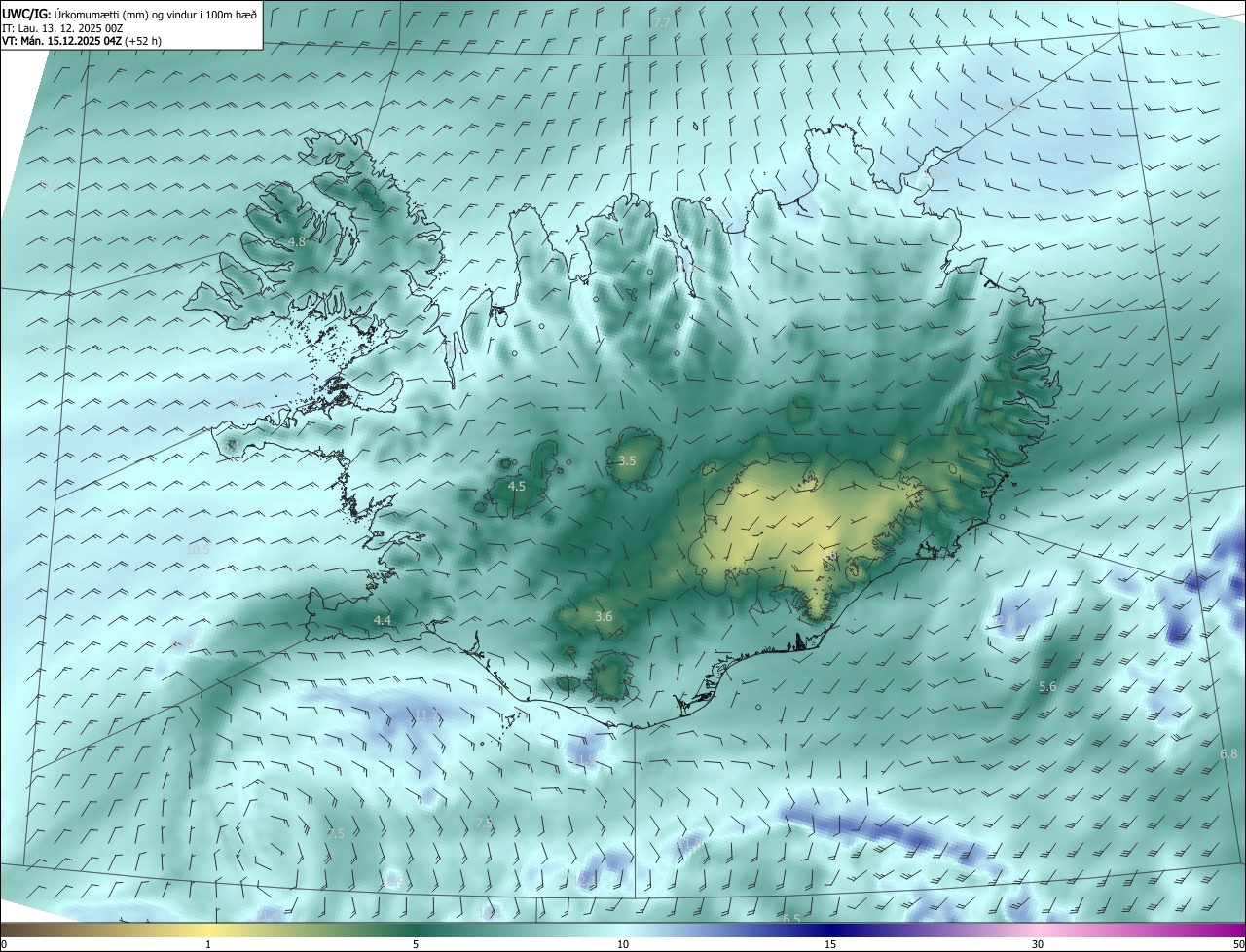This screenshot has height=952, width=1246.
Task: Click the 11.7 value label on the map
Action: tap(426, 714)
